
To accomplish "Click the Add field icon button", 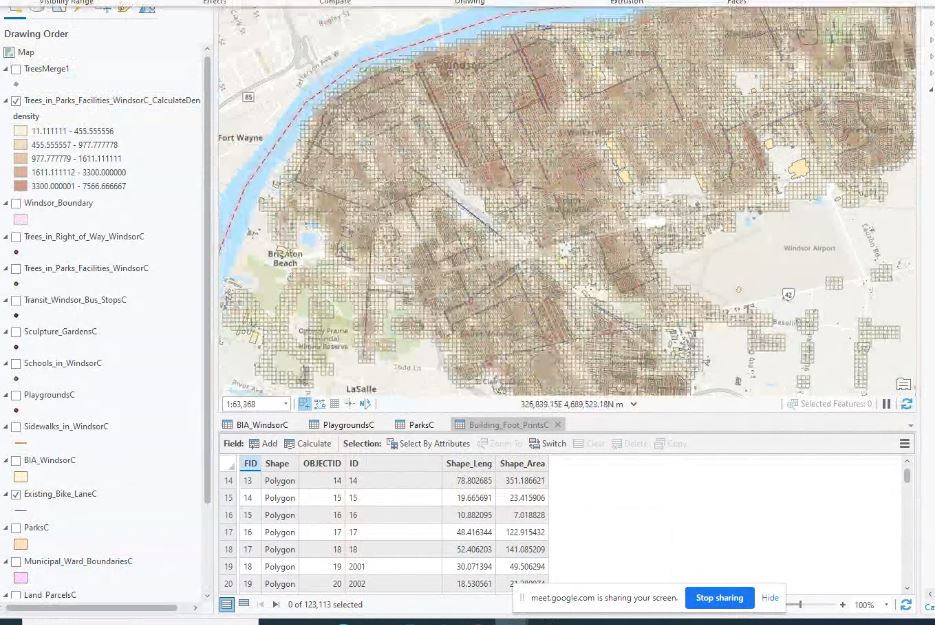I will coord(263,444).
